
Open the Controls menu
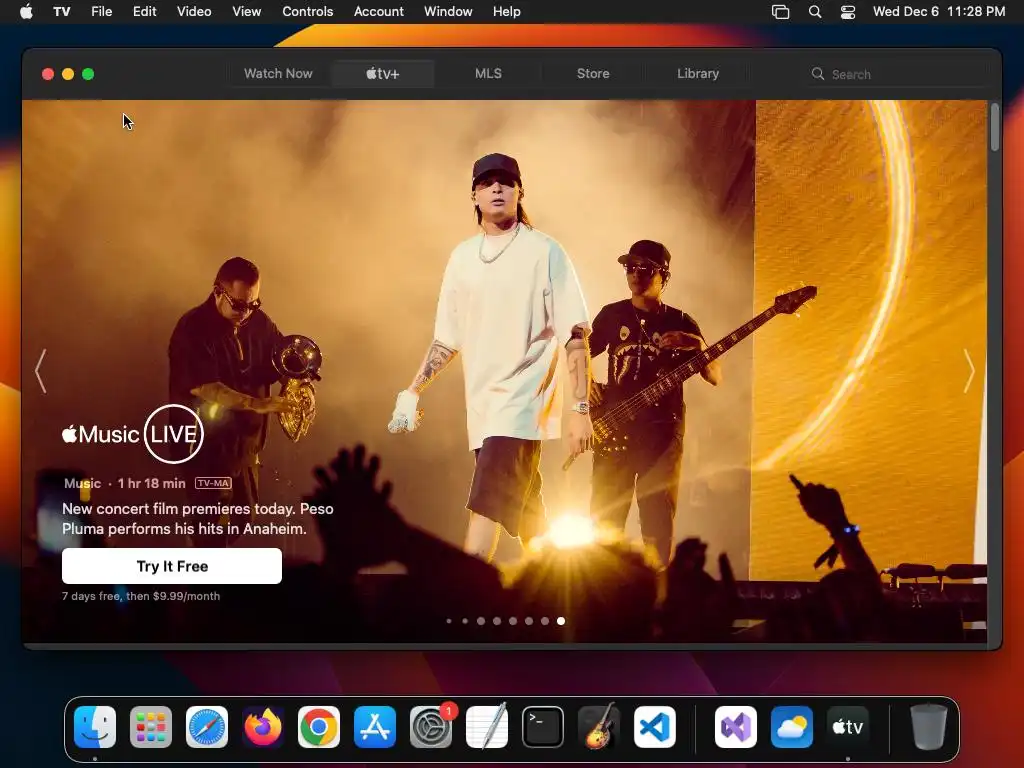point(308,11)
